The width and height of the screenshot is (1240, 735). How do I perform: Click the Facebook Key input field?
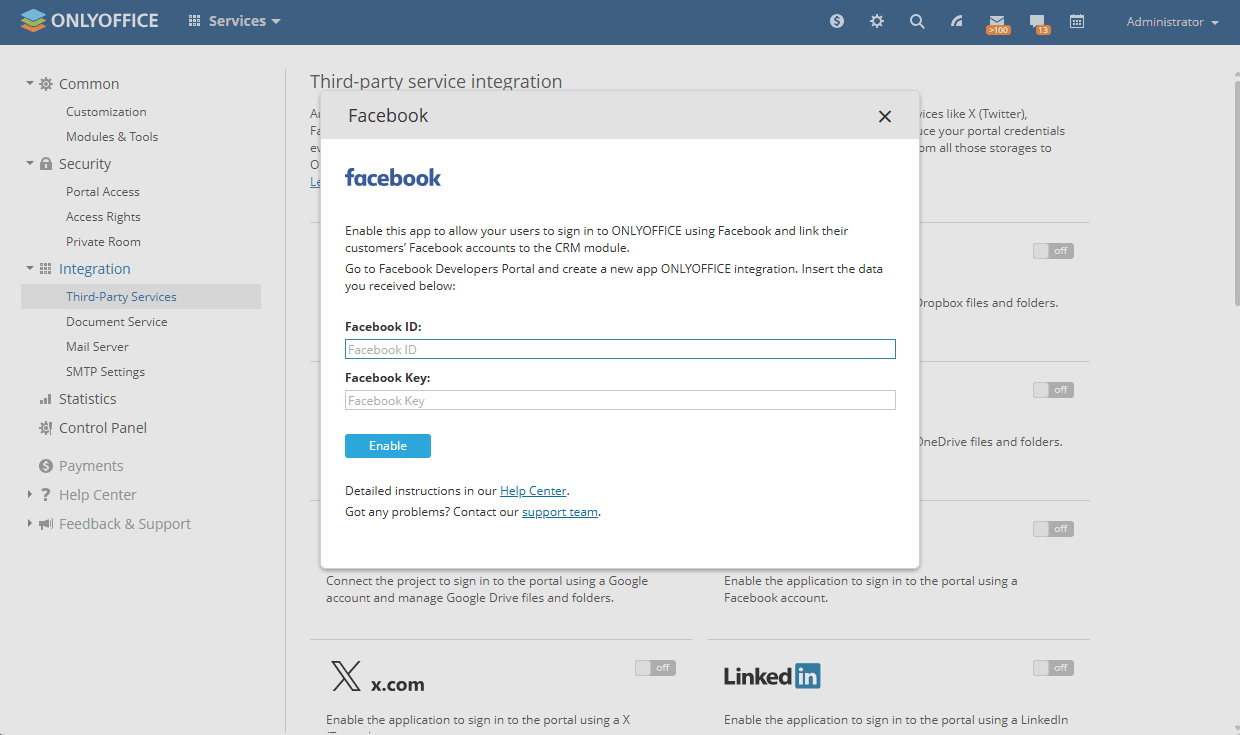coord(620,400)
